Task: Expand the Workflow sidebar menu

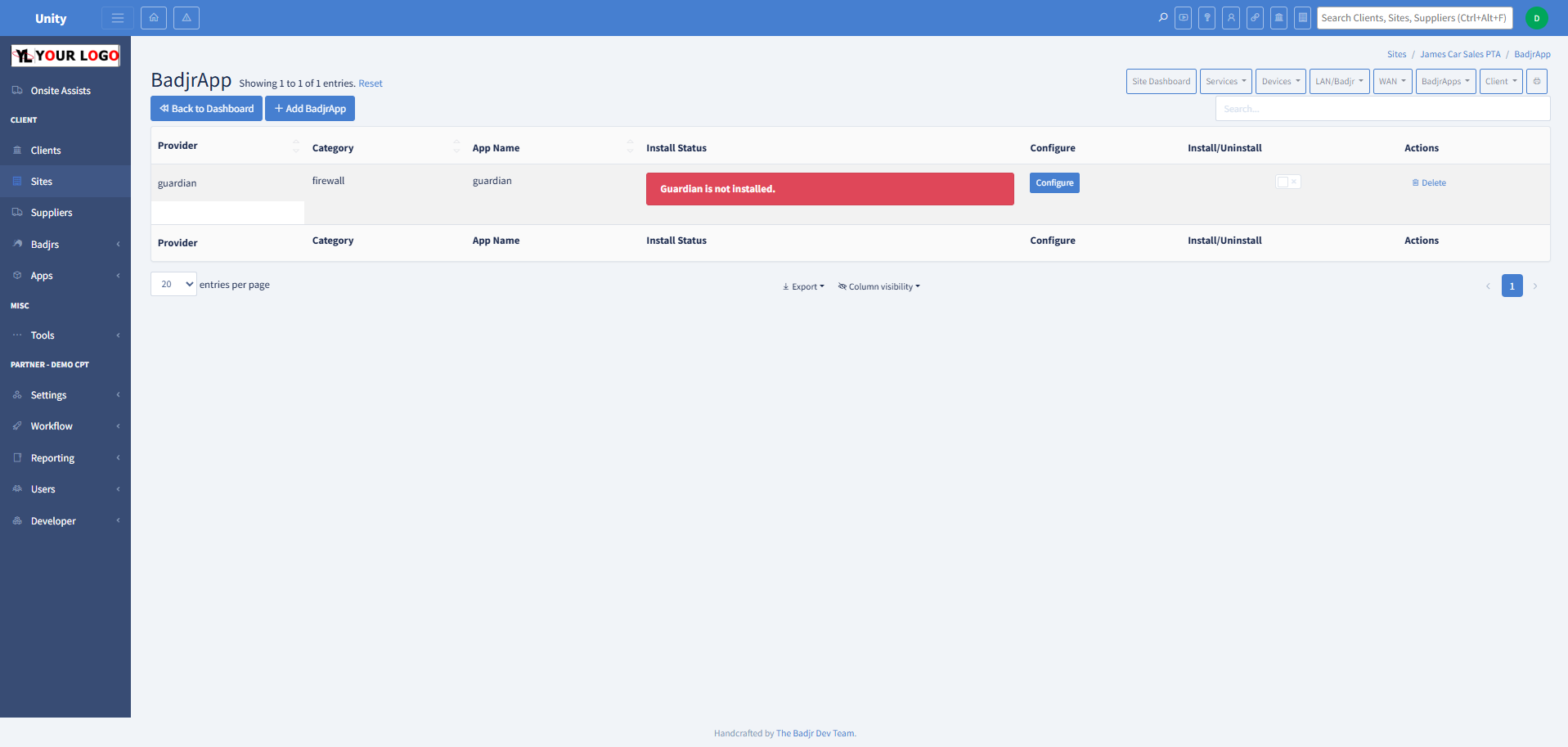Action: tap(65, 426)
